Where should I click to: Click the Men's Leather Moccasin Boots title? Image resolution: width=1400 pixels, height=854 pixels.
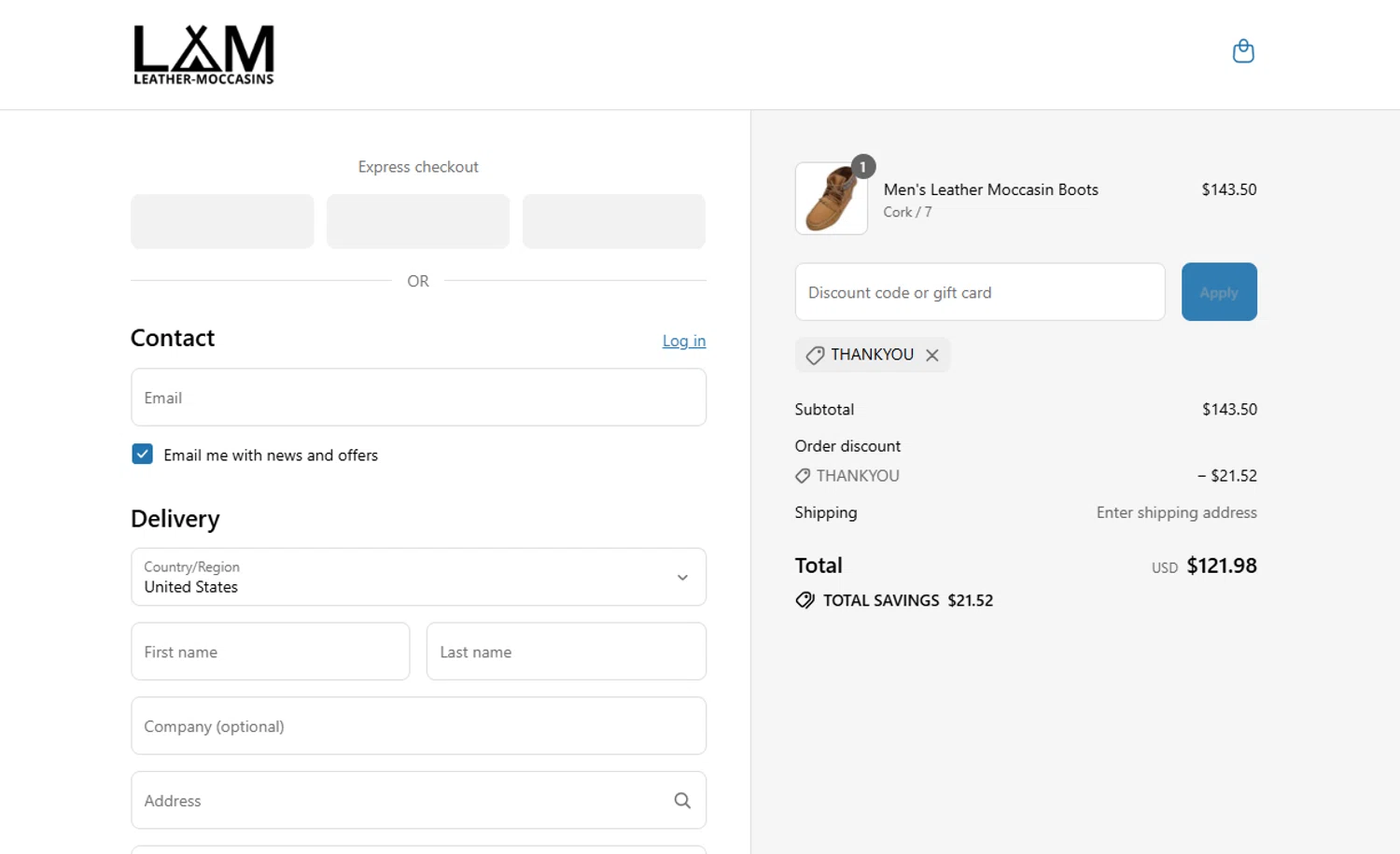coord(991,189)
